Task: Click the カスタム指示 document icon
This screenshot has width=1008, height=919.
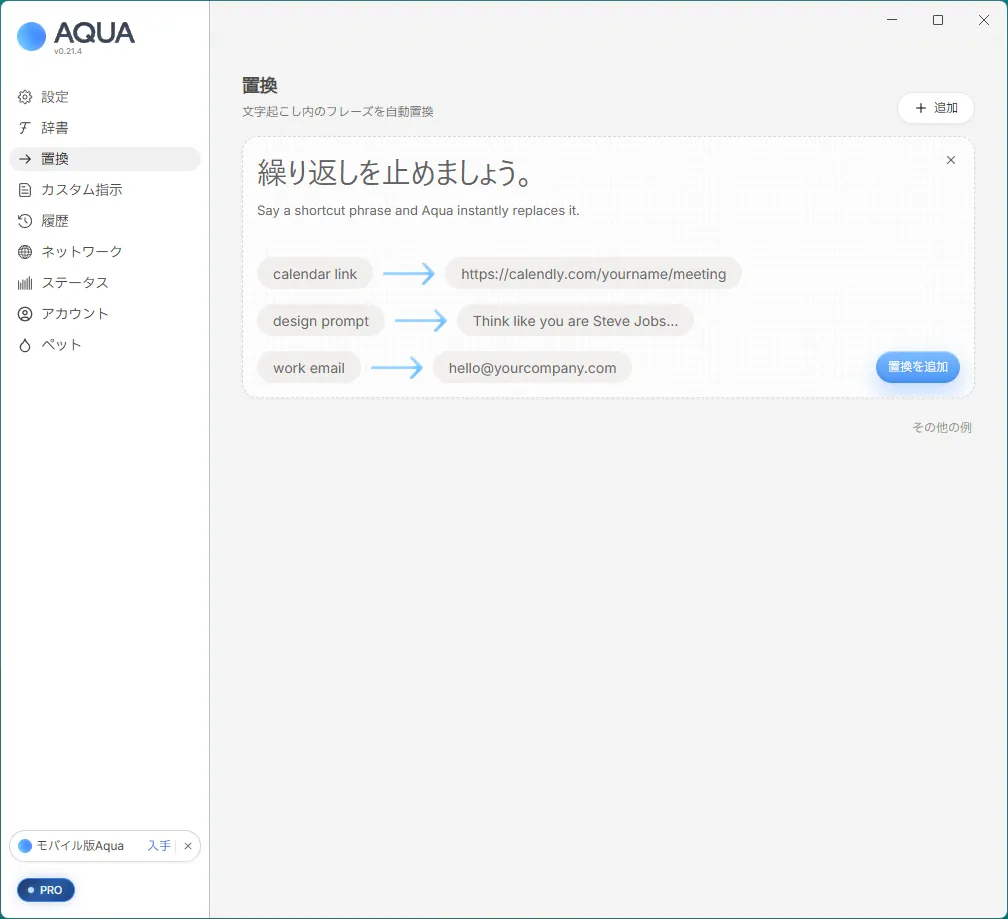Action: pyautogui.click(x=24, y=190)
